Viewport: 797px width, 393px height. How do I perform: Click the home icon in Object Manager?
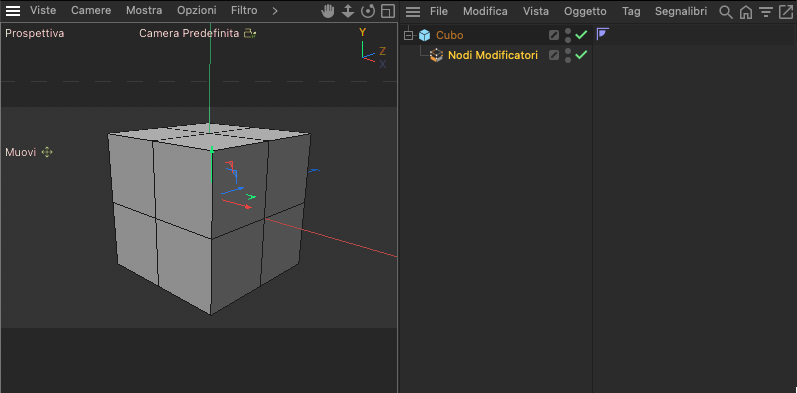click(746, 12)
